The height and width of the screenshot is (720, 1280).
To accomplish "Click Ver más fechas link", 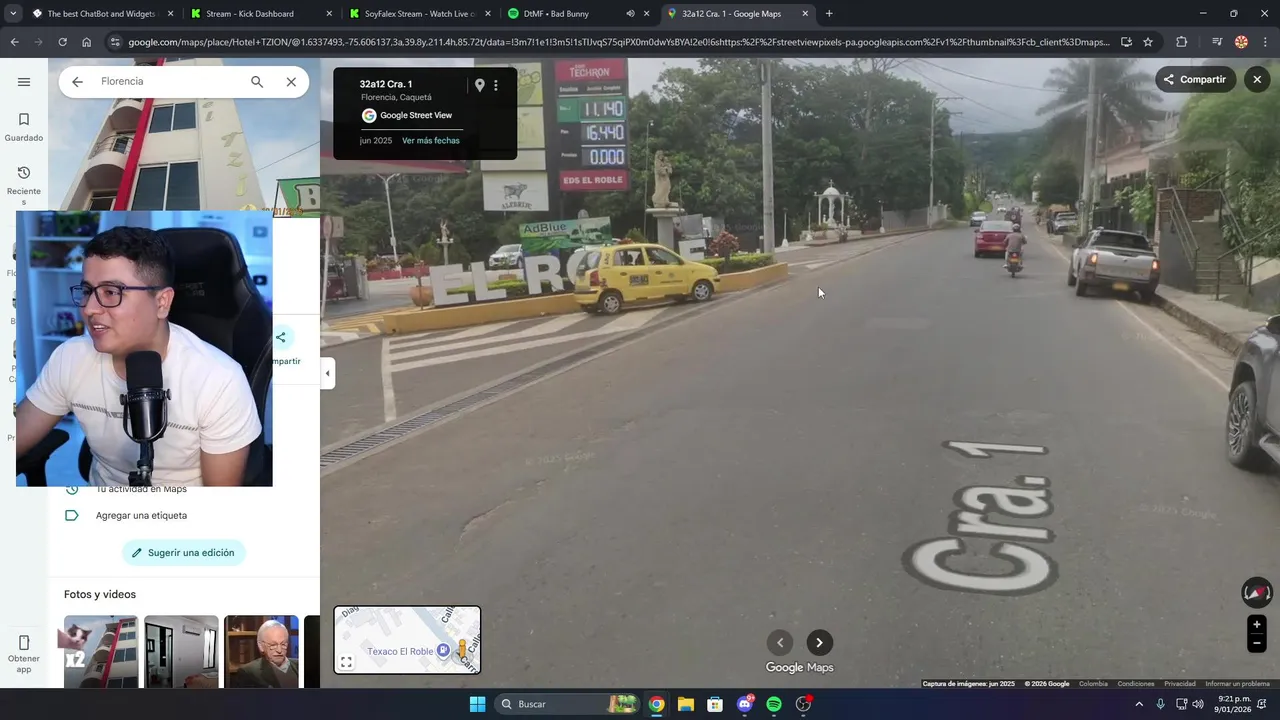I will [431, 141].
